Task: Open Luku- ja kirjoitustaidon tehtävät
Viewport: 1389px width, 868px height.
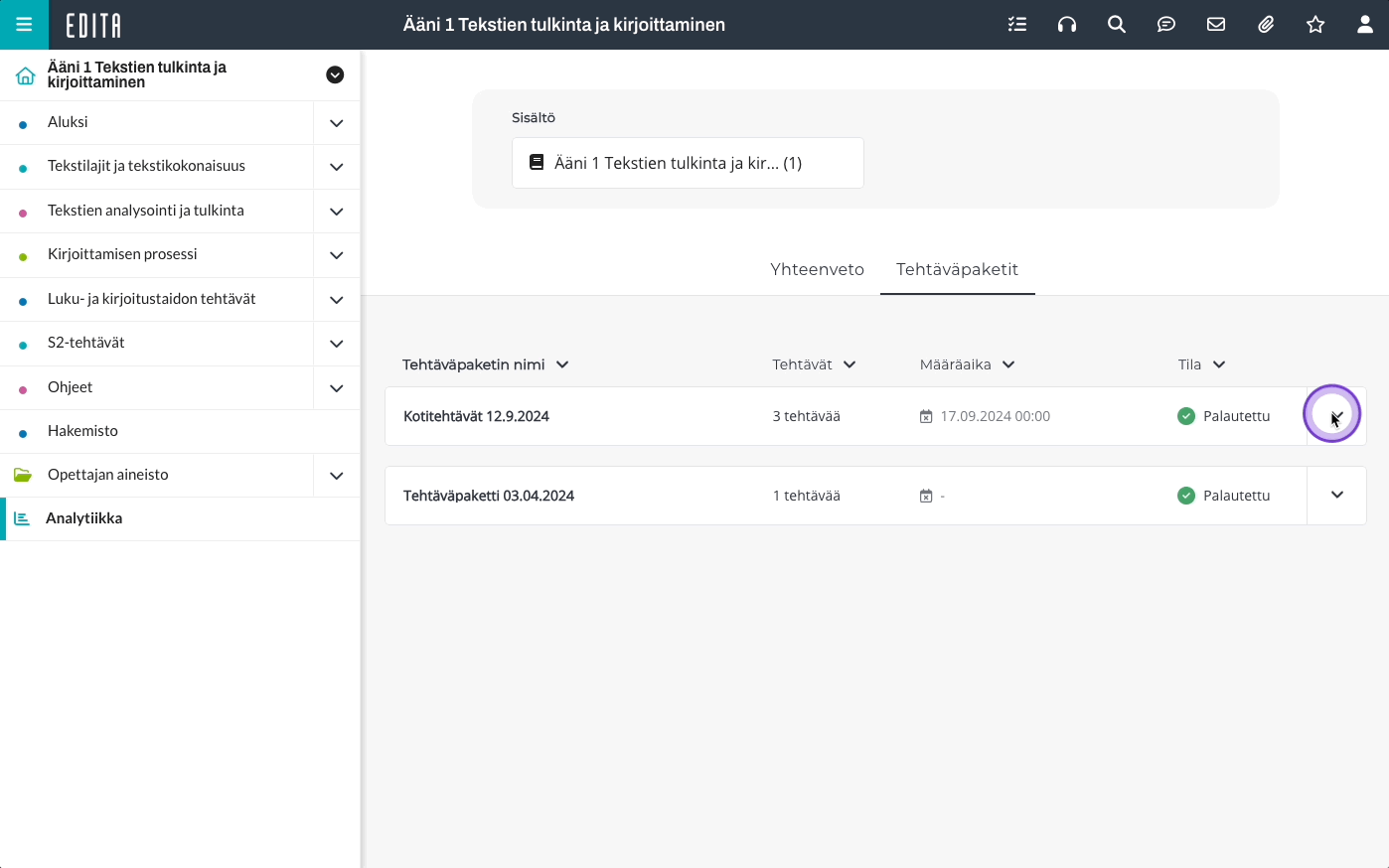Action: pyautogui.click(x=151, y=299)
